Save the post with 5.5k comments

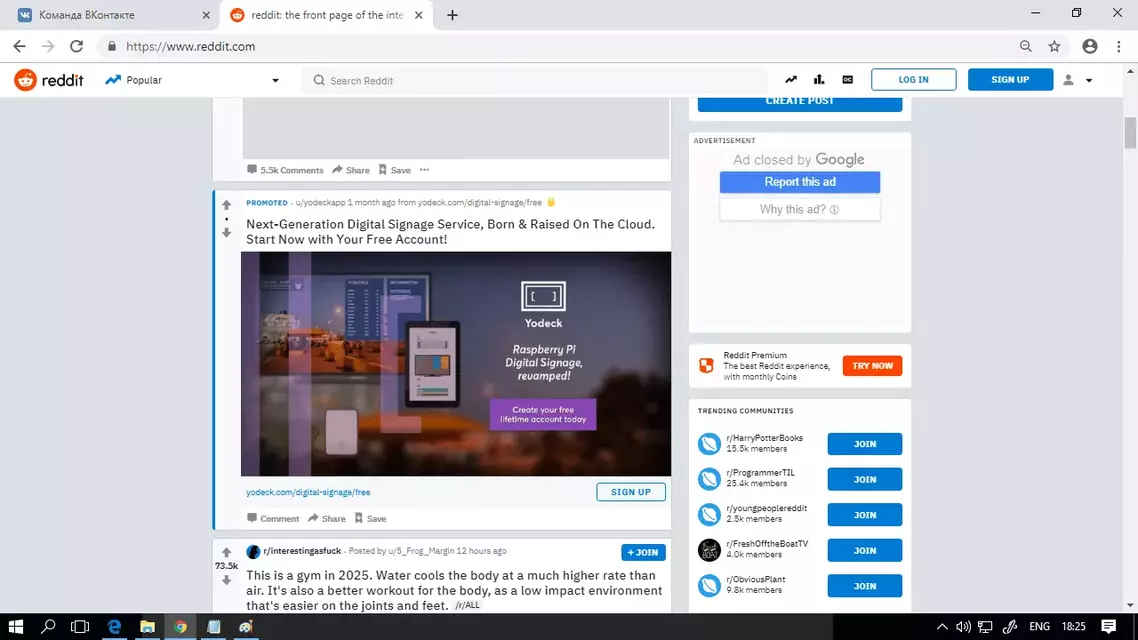coord(394,170)
